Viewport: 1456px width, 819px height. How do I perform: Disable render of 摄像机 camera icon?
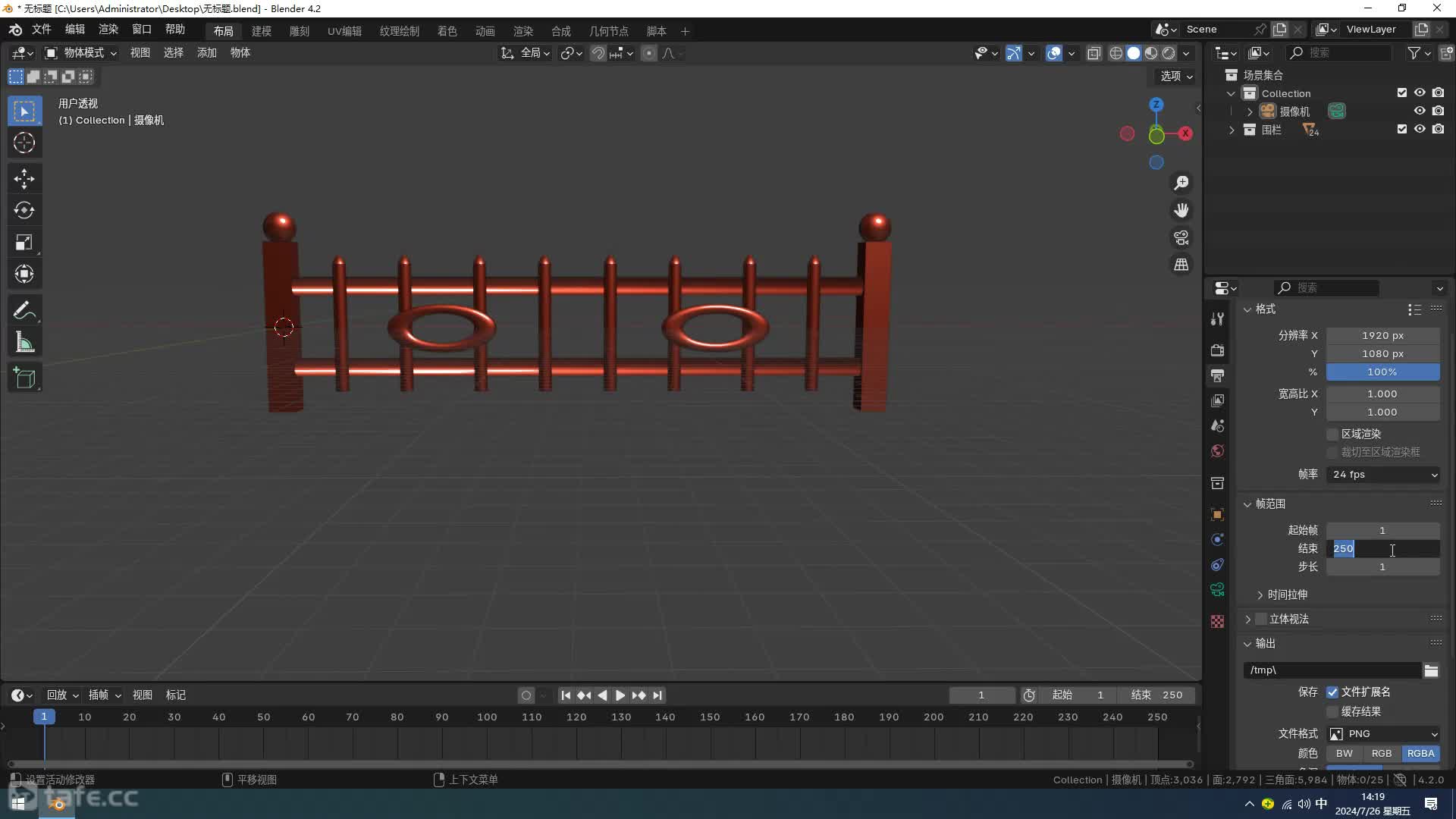[1438, 111]
